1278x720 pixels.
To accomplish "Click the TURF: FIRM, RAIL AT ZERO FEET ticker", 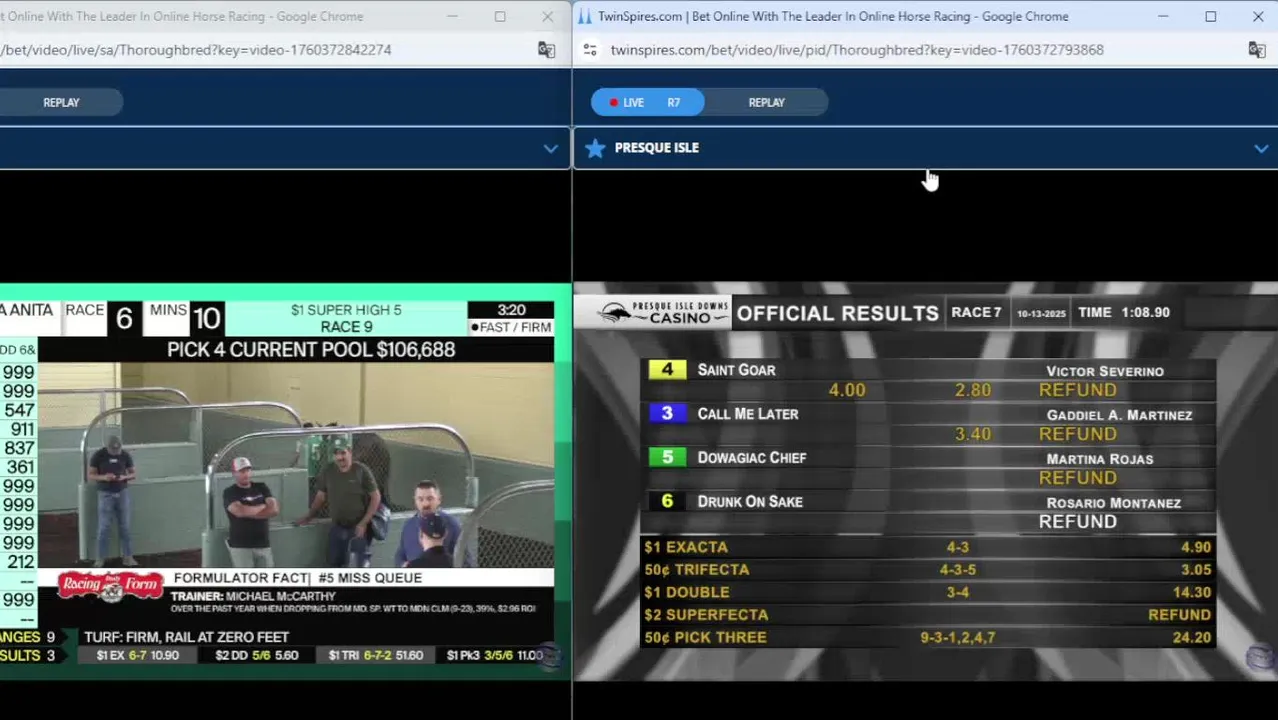I will click(186, 637).
